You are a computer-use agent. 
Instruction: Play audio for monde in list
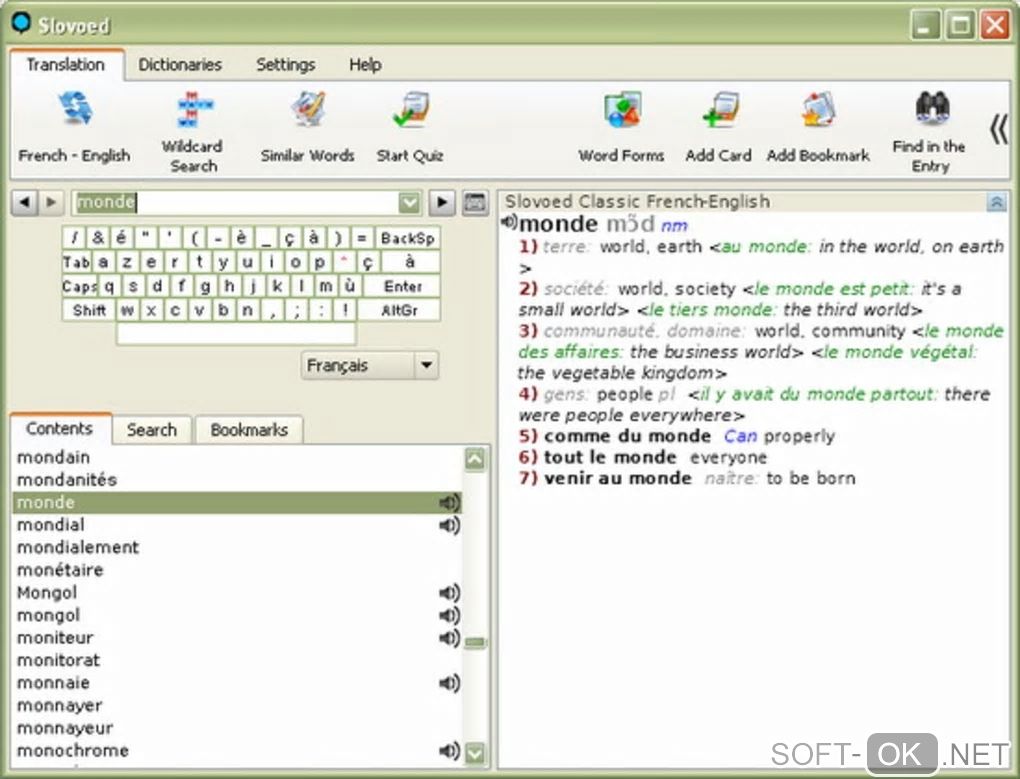(449, 502)
